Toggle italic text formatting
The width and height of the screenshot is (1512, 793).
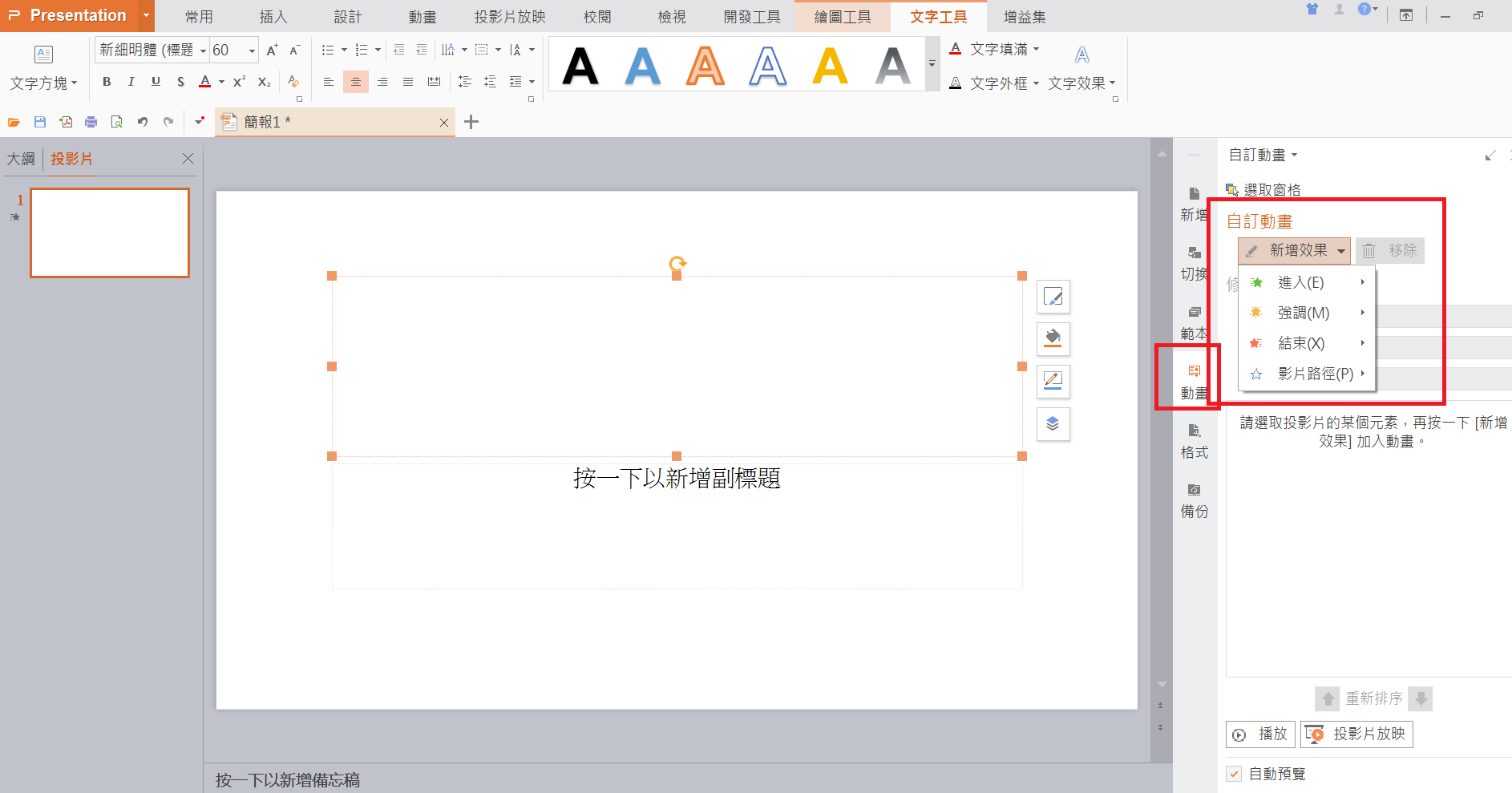tap(131, 82)
